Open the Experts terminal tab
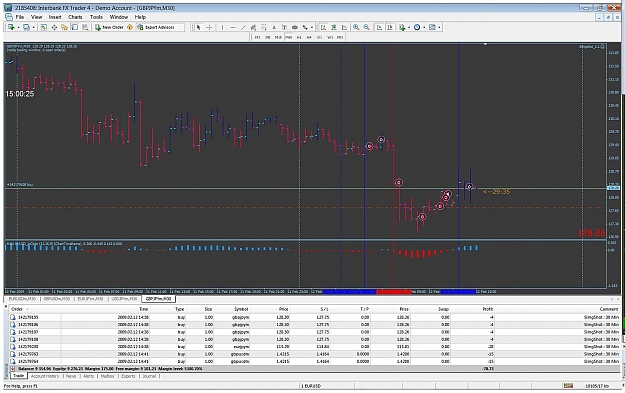Screen dimensions: 625x393 coord(128,376)
